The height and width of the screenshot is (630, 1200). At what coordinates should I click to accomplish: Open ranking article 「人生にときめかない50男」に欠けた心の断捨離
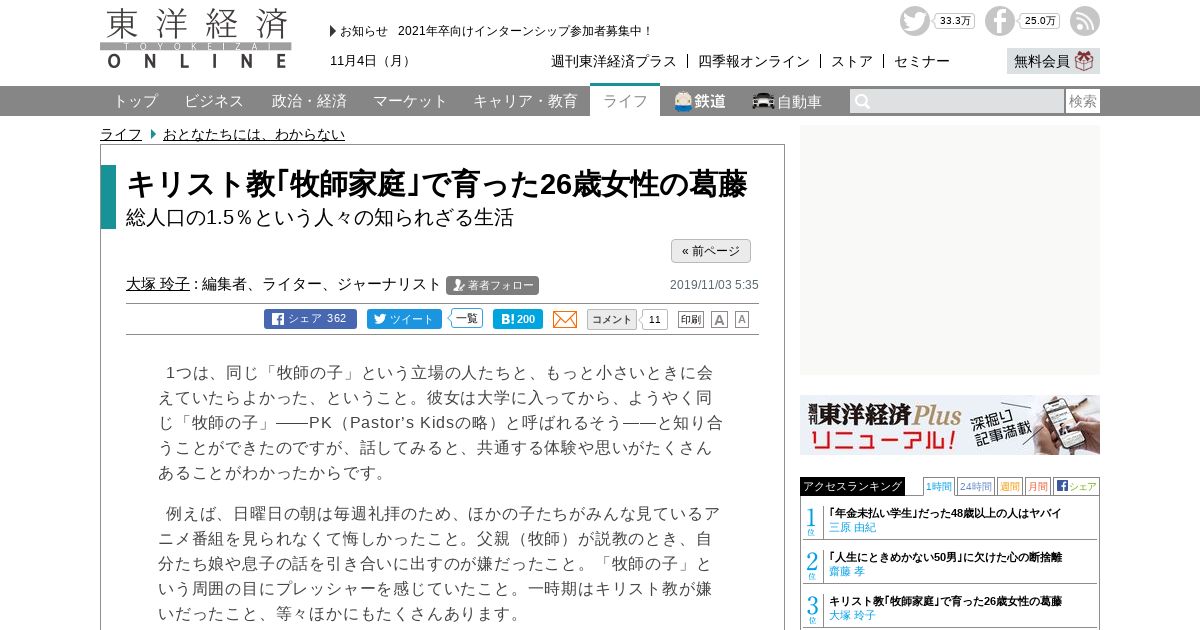tap(945, 557)
